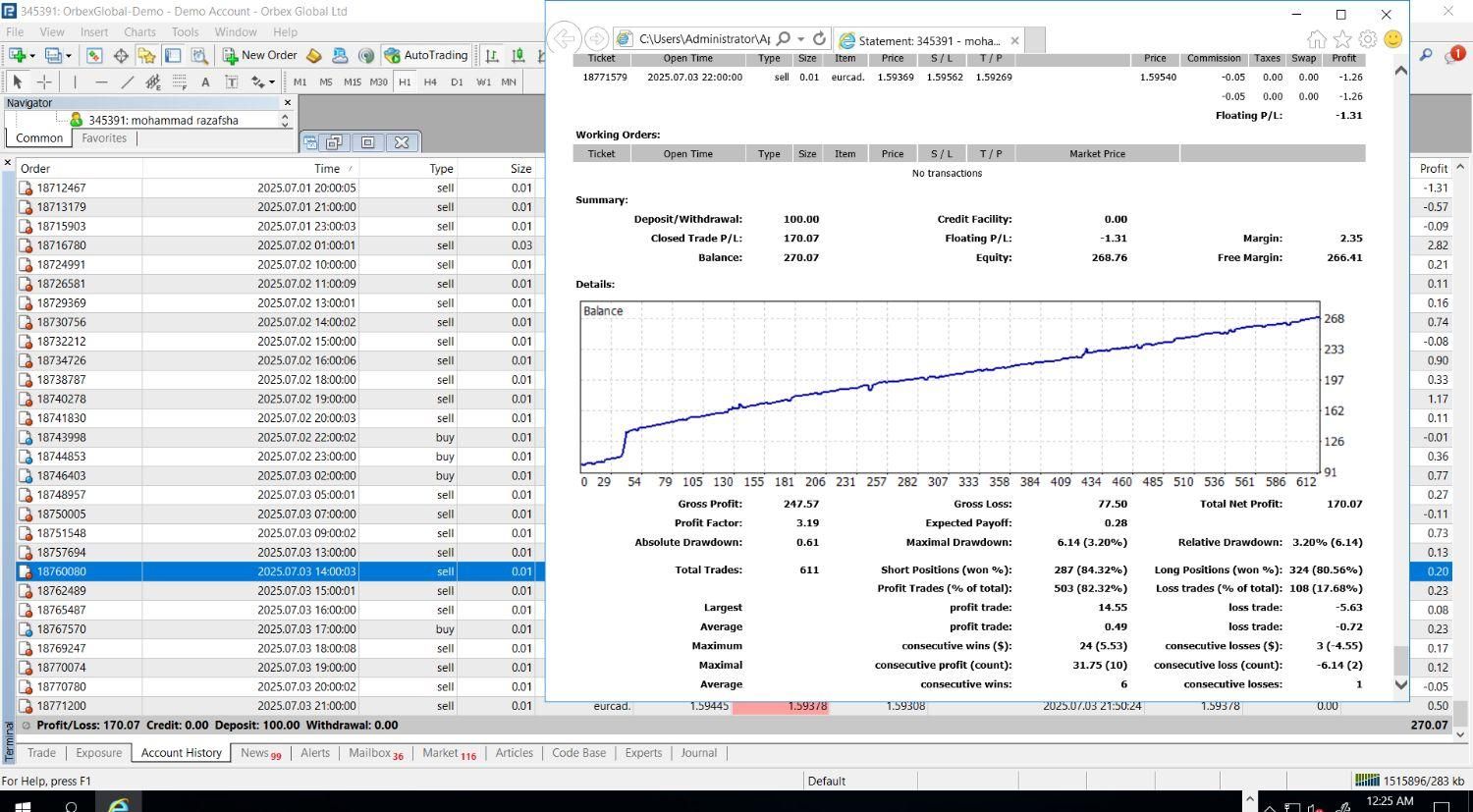This screenshot has width=1473, height=812.
Task: Select the Draw Trendline tool
Action: [127, 82]
